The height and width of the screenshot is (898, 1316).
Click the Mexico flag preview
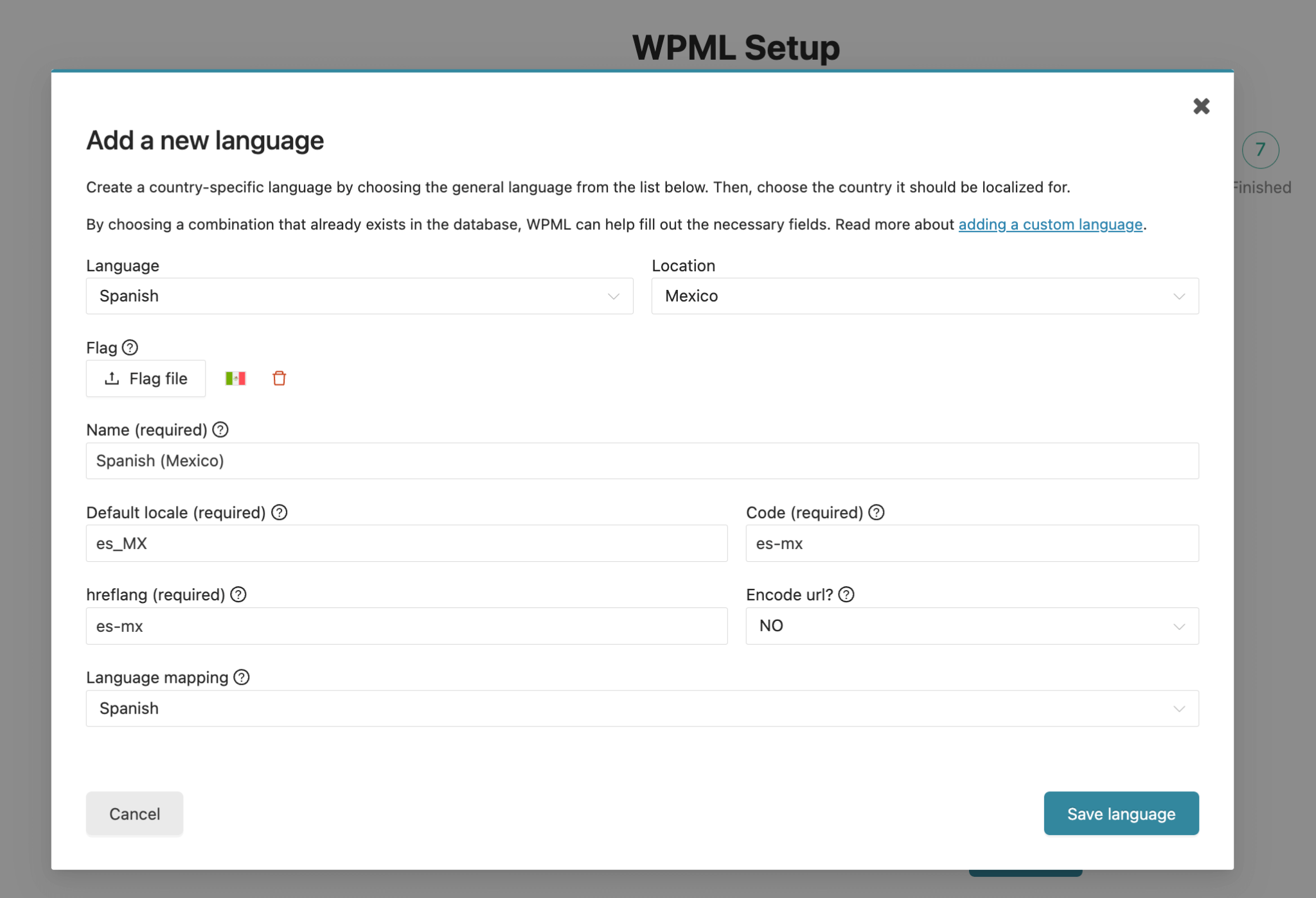235,379
